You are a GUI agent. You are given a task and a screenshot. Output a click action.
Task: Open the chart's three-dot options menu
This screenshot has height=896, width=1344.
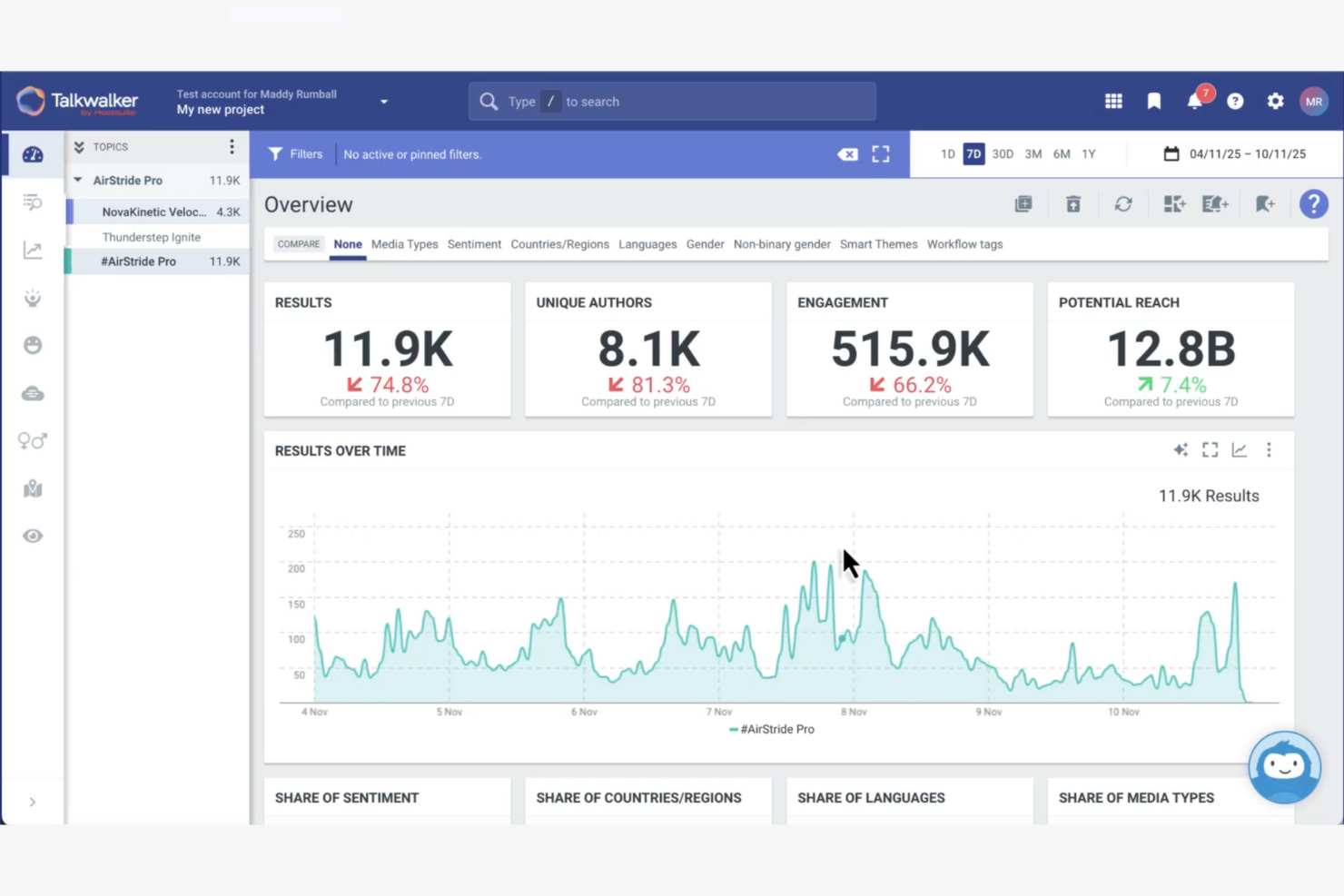(x=1269, y=449)
